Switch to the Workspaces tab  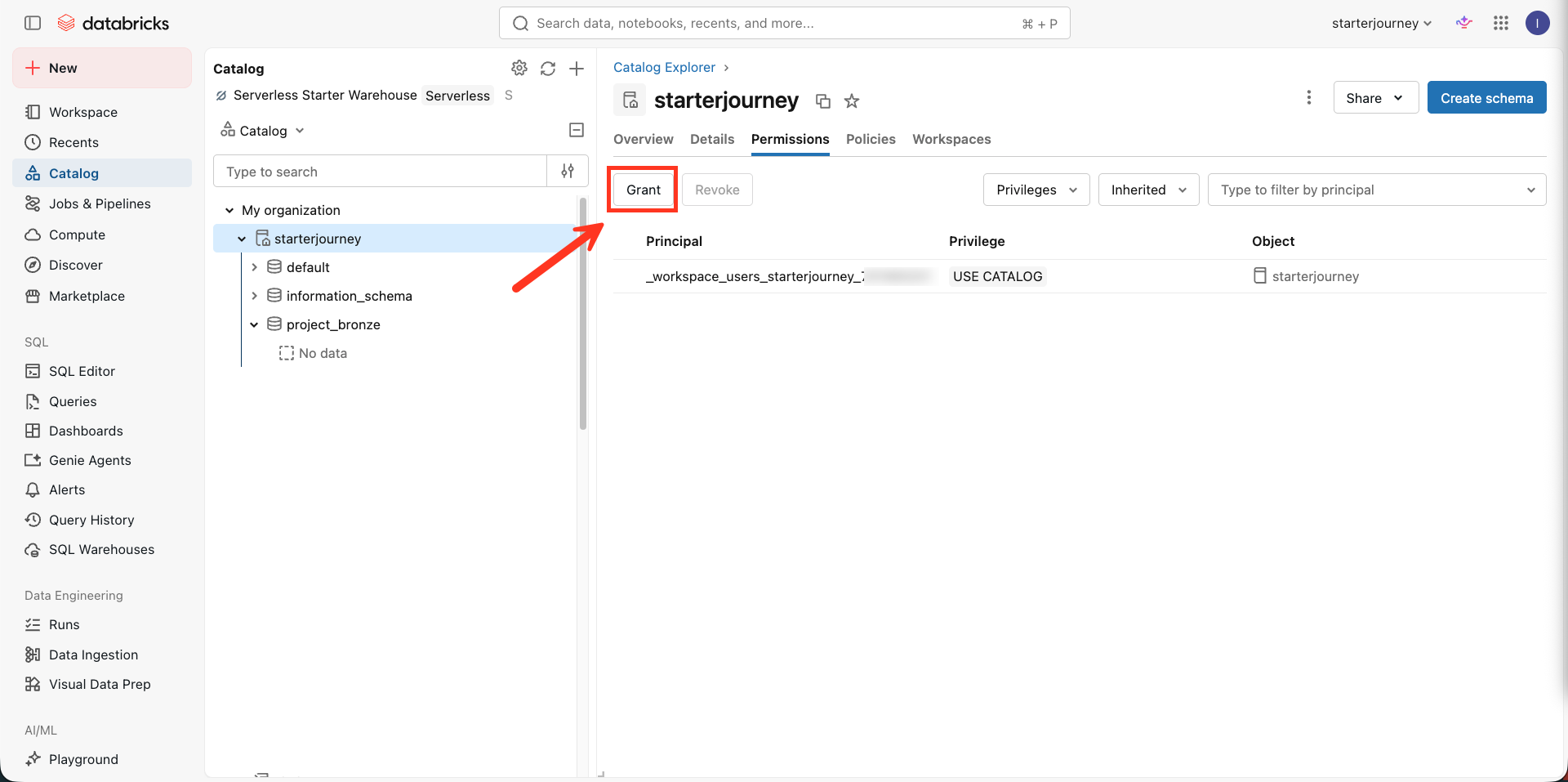click(x=951, y=139)
